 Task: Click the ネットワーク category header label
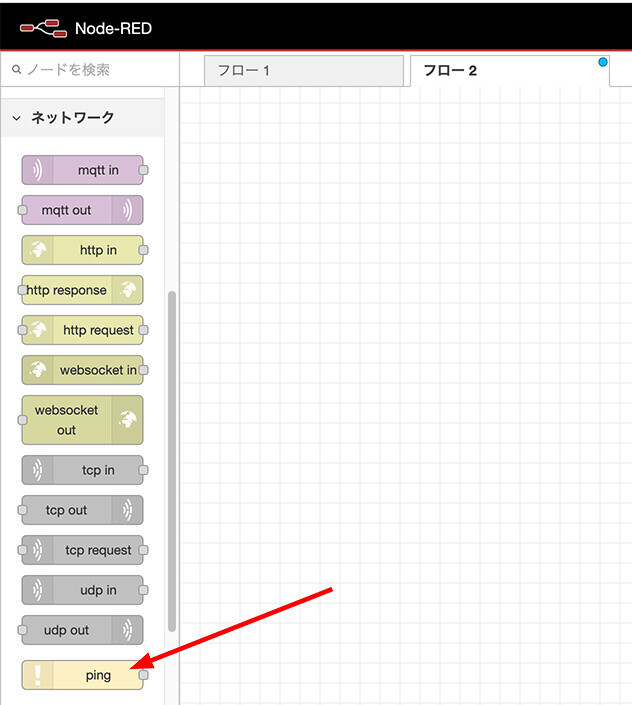pos(72,117)
